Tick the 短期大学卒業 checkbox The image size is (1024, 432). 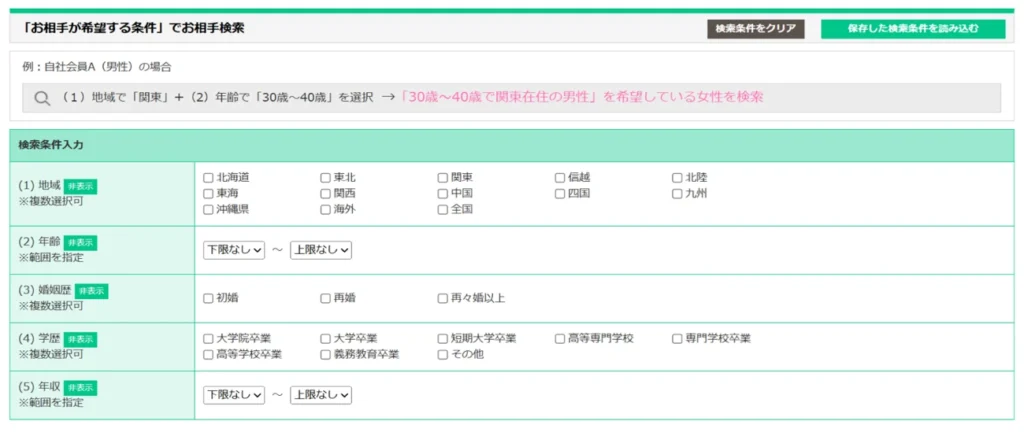coord(443,339)
